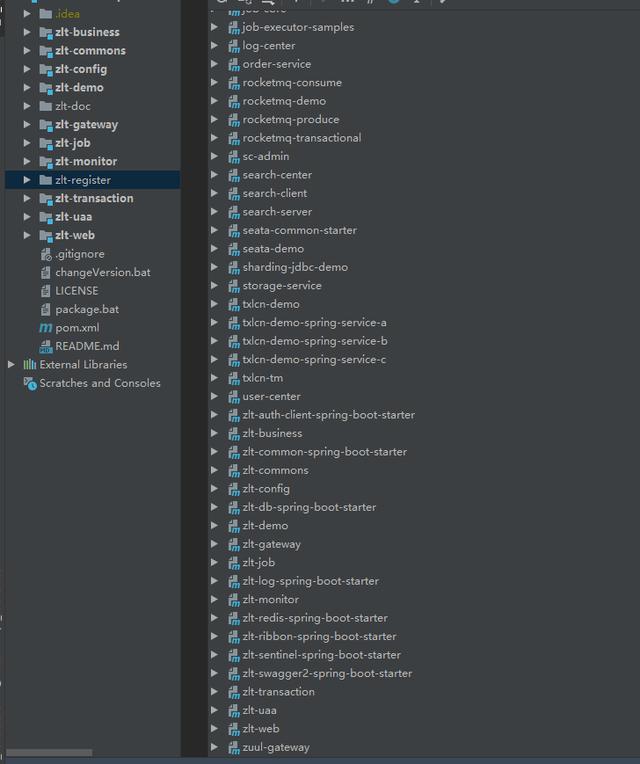Select txlcn-demo-spring-service-b module
The width and height of the screenshot is (640, 764).
click(x=315, y=341)
